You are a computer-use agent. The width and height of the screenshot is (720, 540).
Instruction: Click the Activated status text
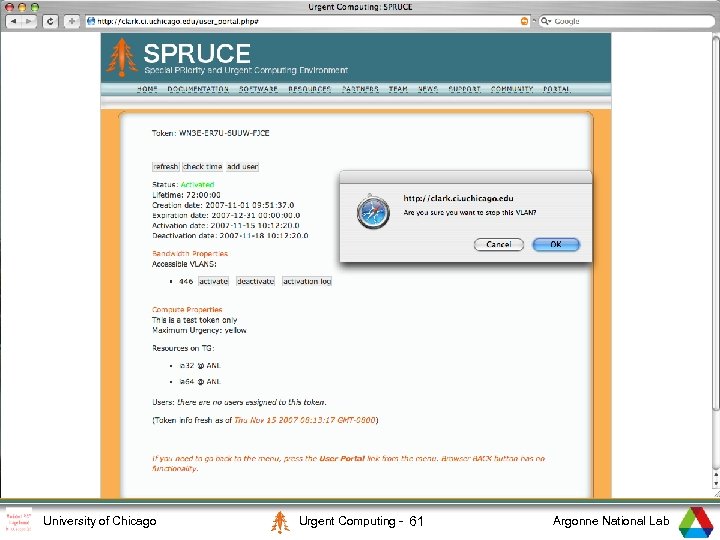197,185
